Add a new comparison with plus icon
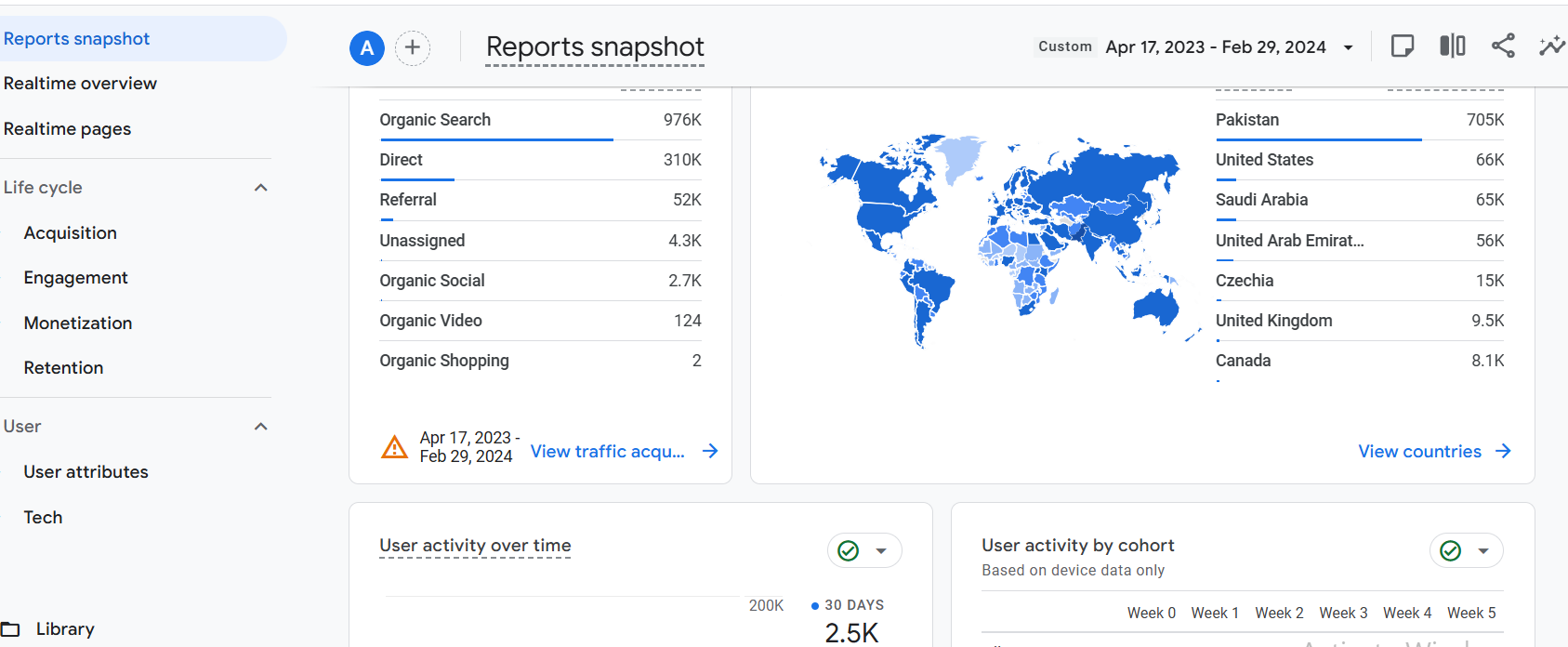The height and width of the screenshot is (647, 1568). tap(413, 47)
